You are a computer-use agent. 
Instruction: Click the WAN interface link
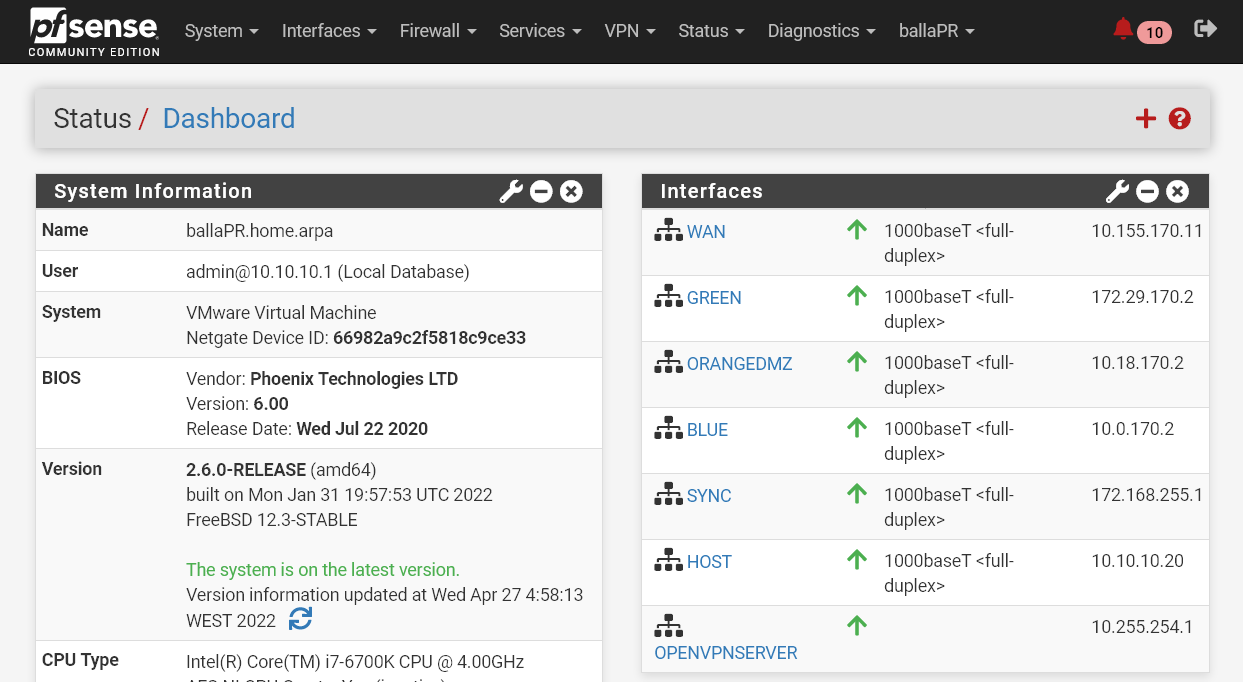(706, 232)
